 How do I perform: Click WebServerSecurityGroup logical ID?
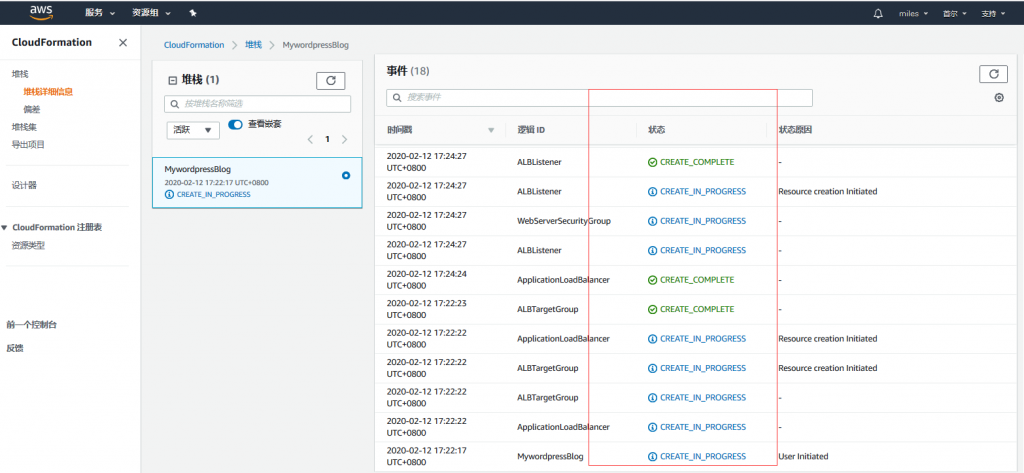pyautogui.click(x=564, y=221)
